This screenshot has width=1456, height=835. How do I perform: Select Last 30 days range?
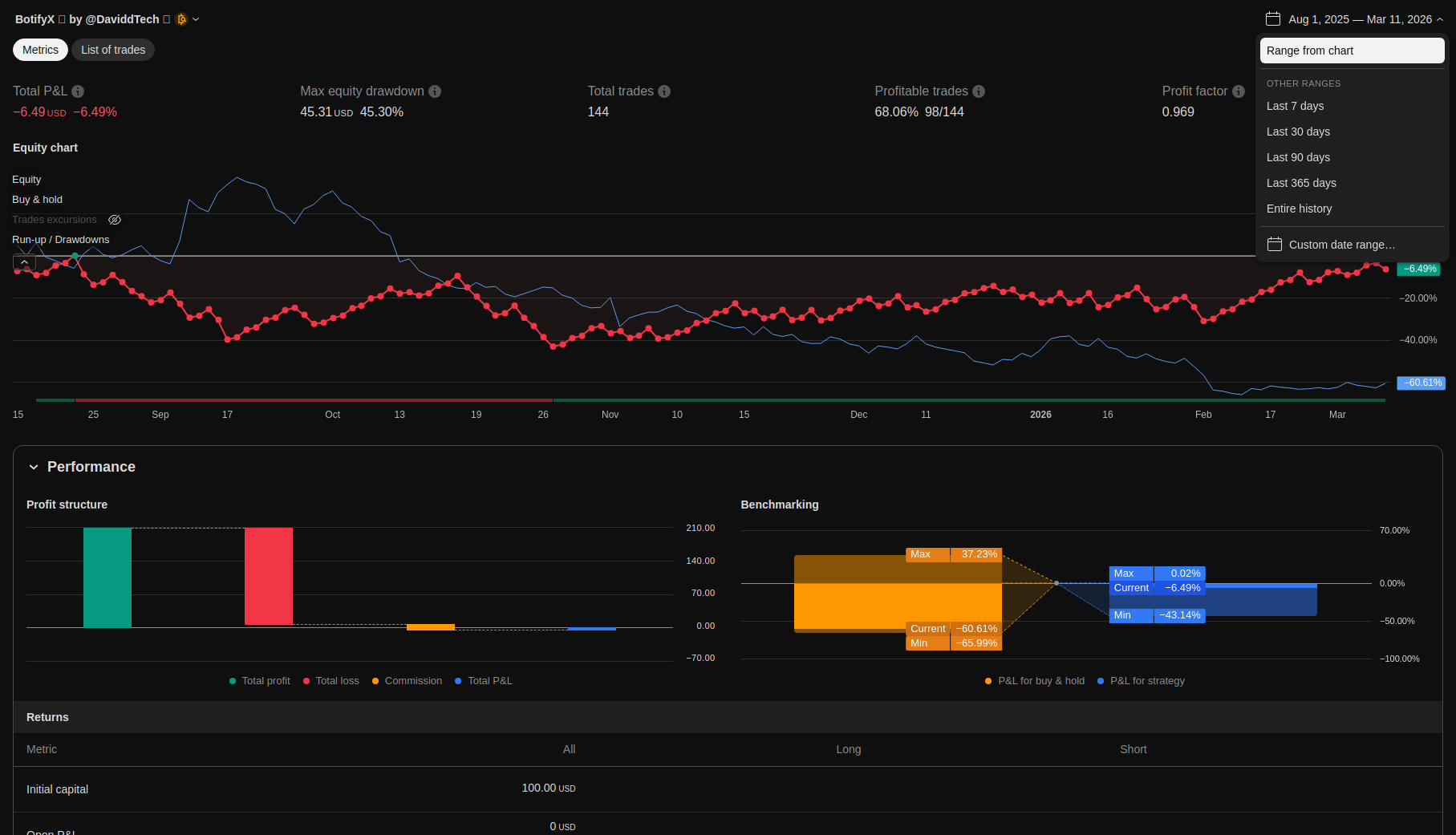click(x=1298, y=132)
